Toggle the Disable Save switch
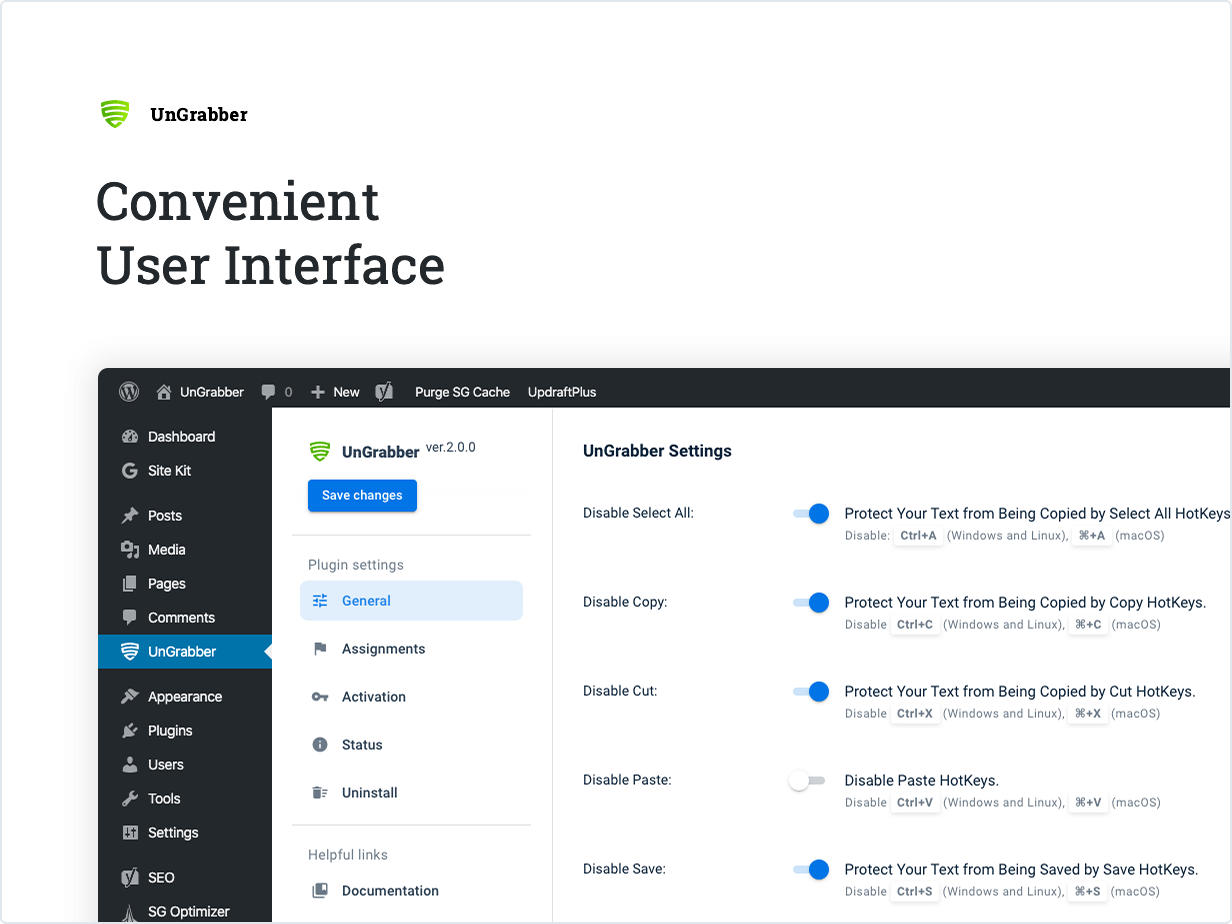Screen dimensions: 1232x924 click(811, 870)
